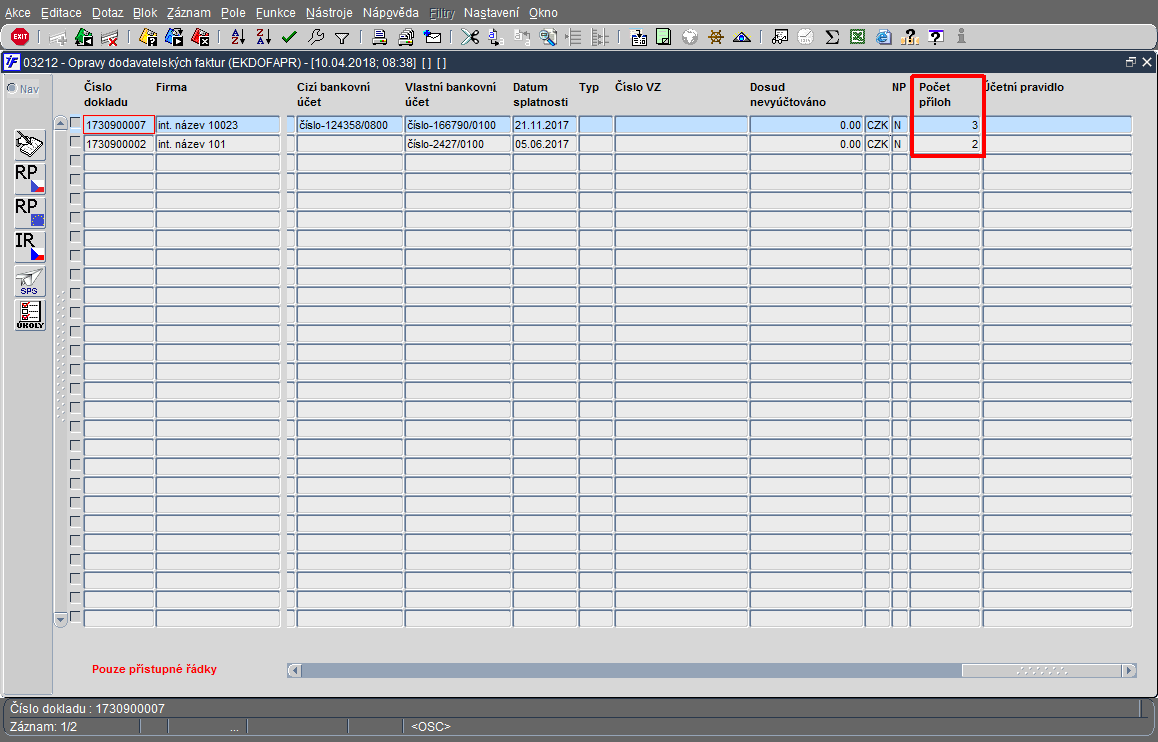Click the red cancel query icon
This screenshot has width=1158, height=742.
200,36
